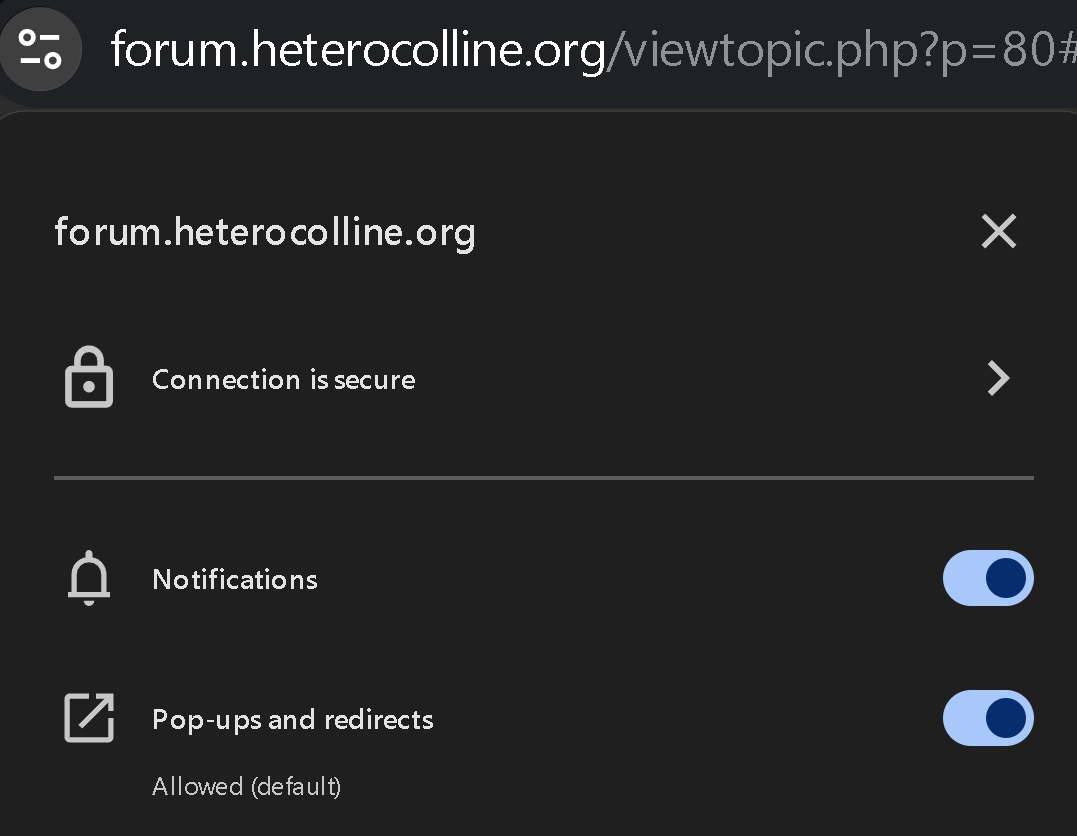The image size is (1077, 836).
Task: Click the pop-ups external window icon
Action: 89,718
